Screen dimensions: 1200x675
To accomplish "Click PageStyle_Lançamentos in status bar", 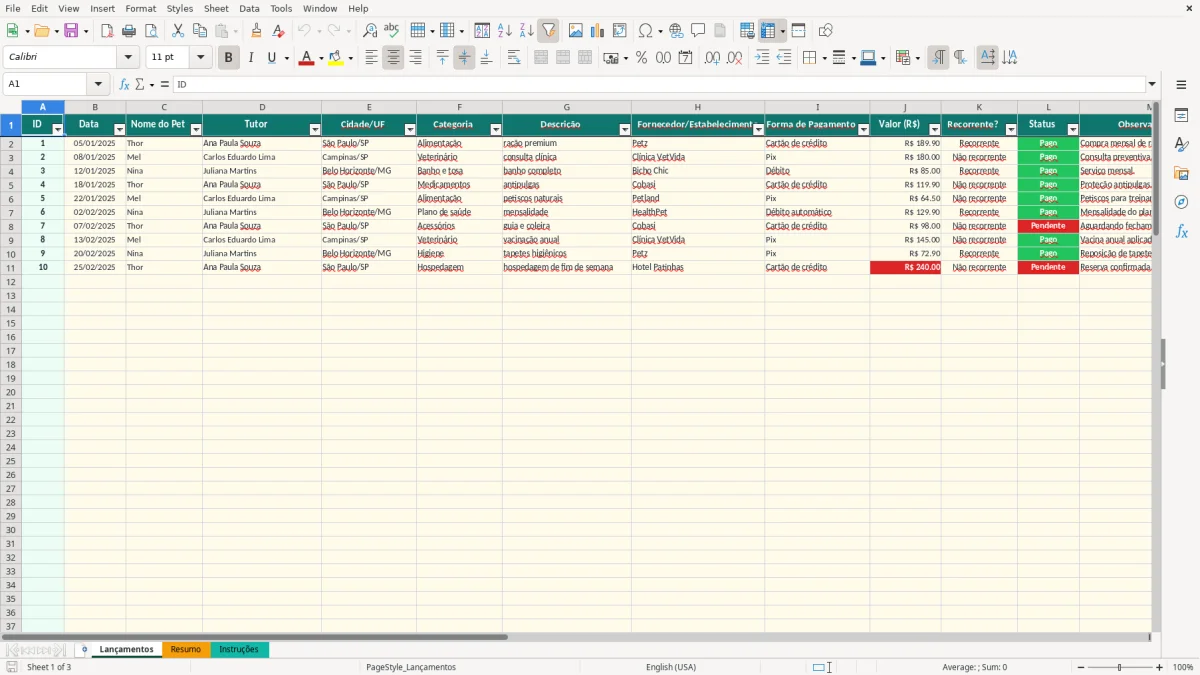I will click(411, 667).
